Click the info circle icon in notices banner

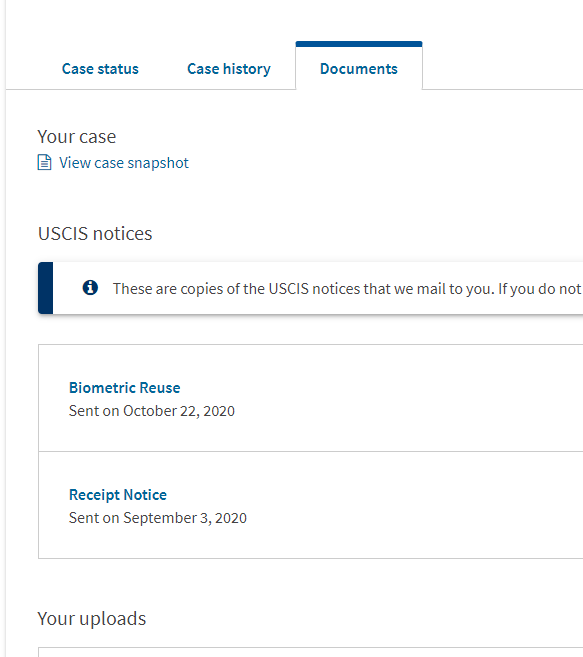[90, 288]
